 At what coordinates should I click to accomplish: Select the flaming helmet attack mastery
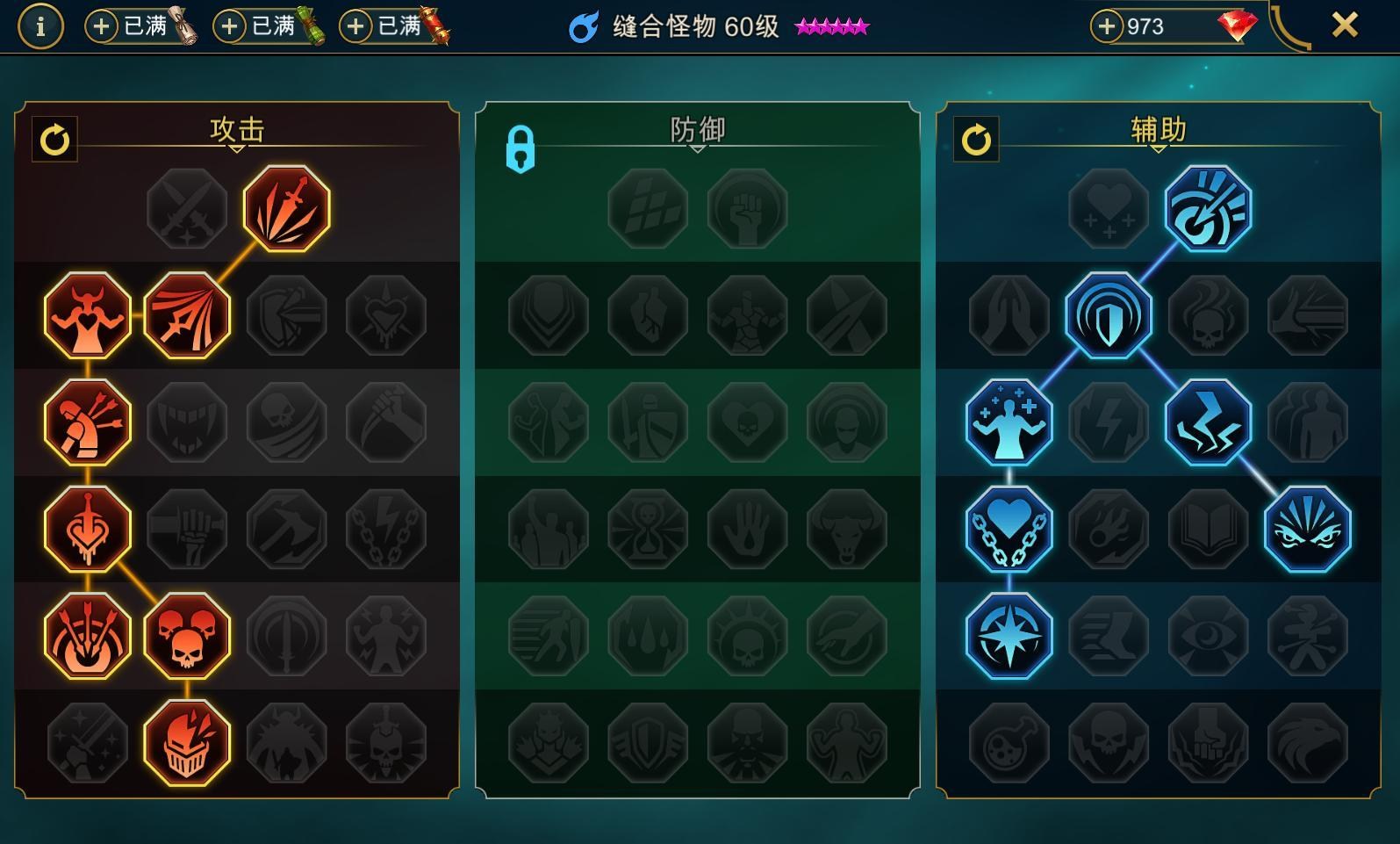click(x=187, y=743)
